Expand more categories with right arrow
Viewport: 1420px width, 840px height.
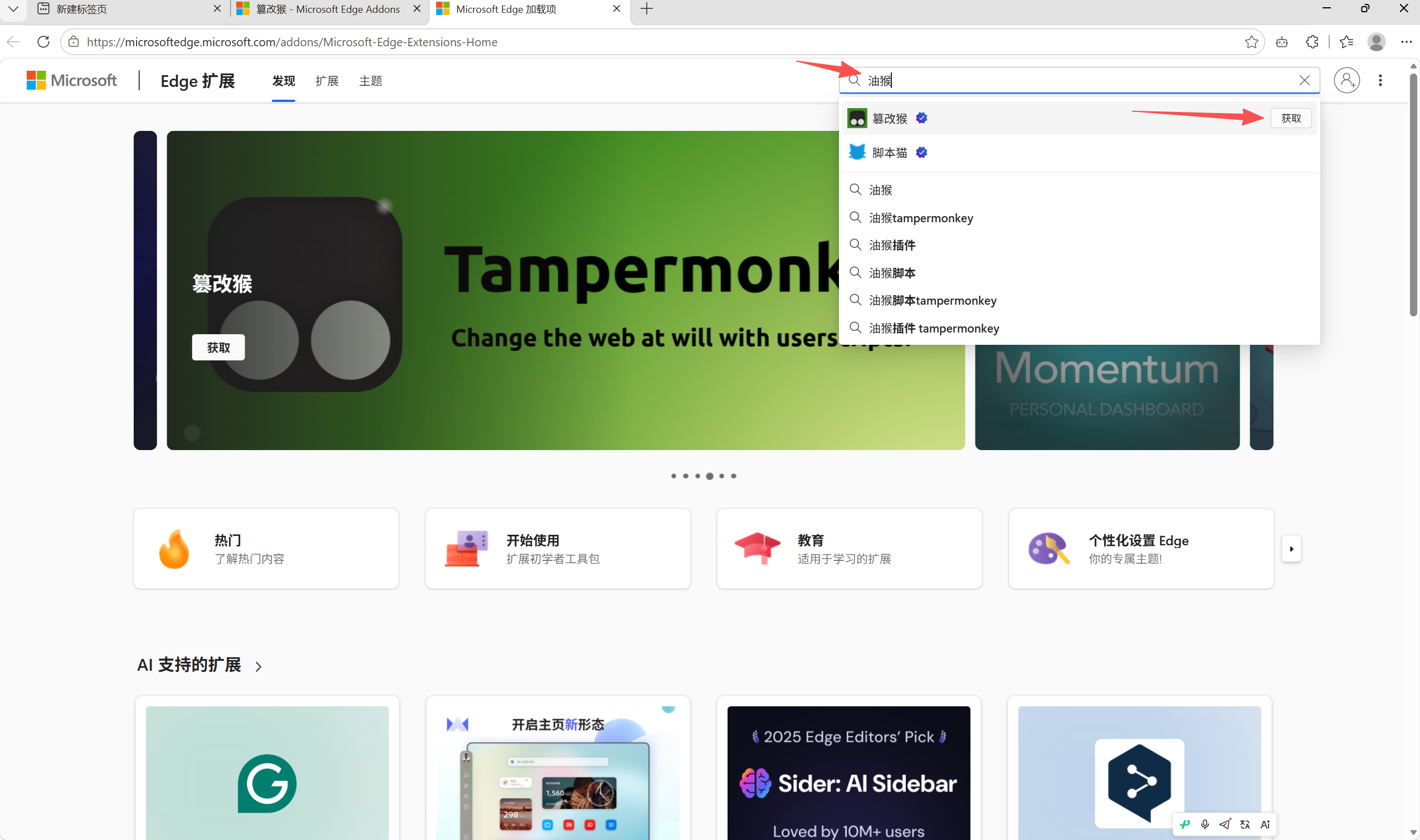coord(1291,549)
